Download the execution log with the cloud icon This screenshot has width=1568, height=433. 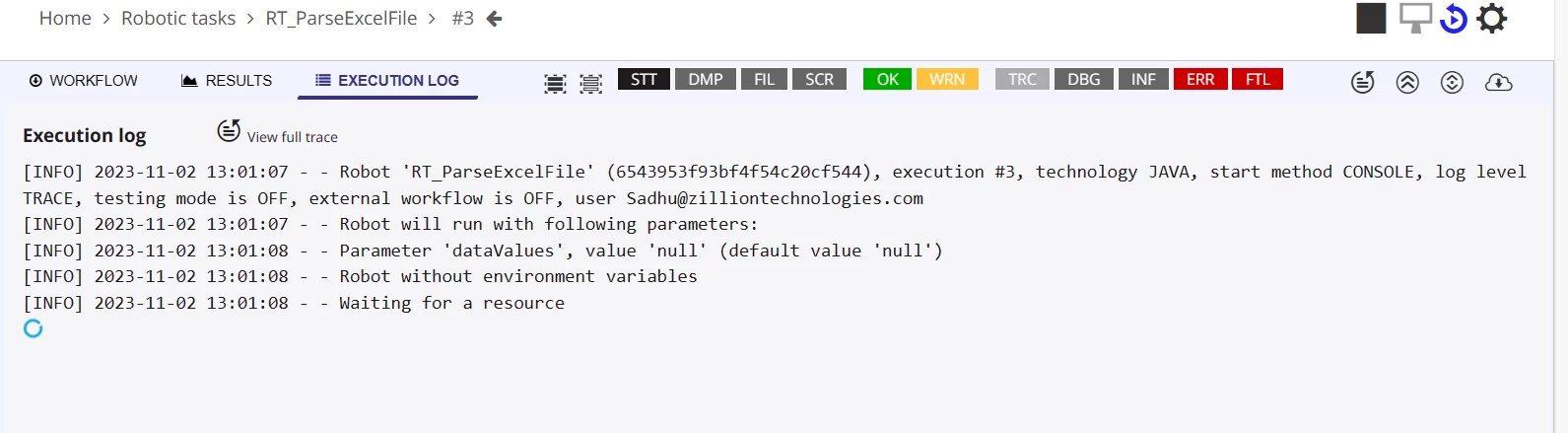[x=1498, y=82]
